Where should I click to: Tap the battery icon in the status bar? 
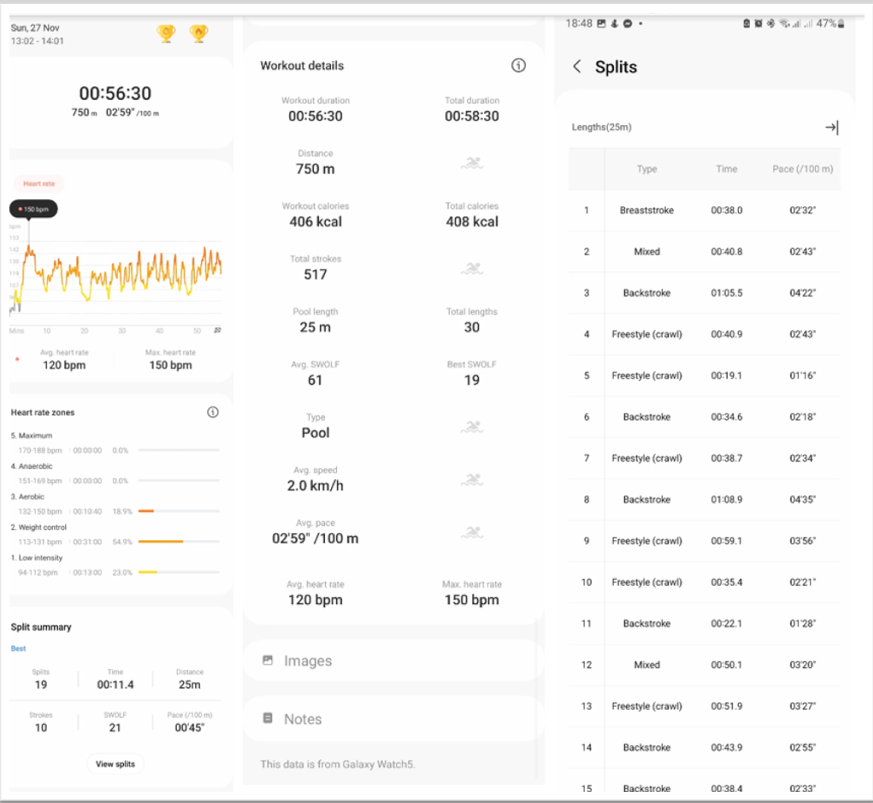pos(841,23)
